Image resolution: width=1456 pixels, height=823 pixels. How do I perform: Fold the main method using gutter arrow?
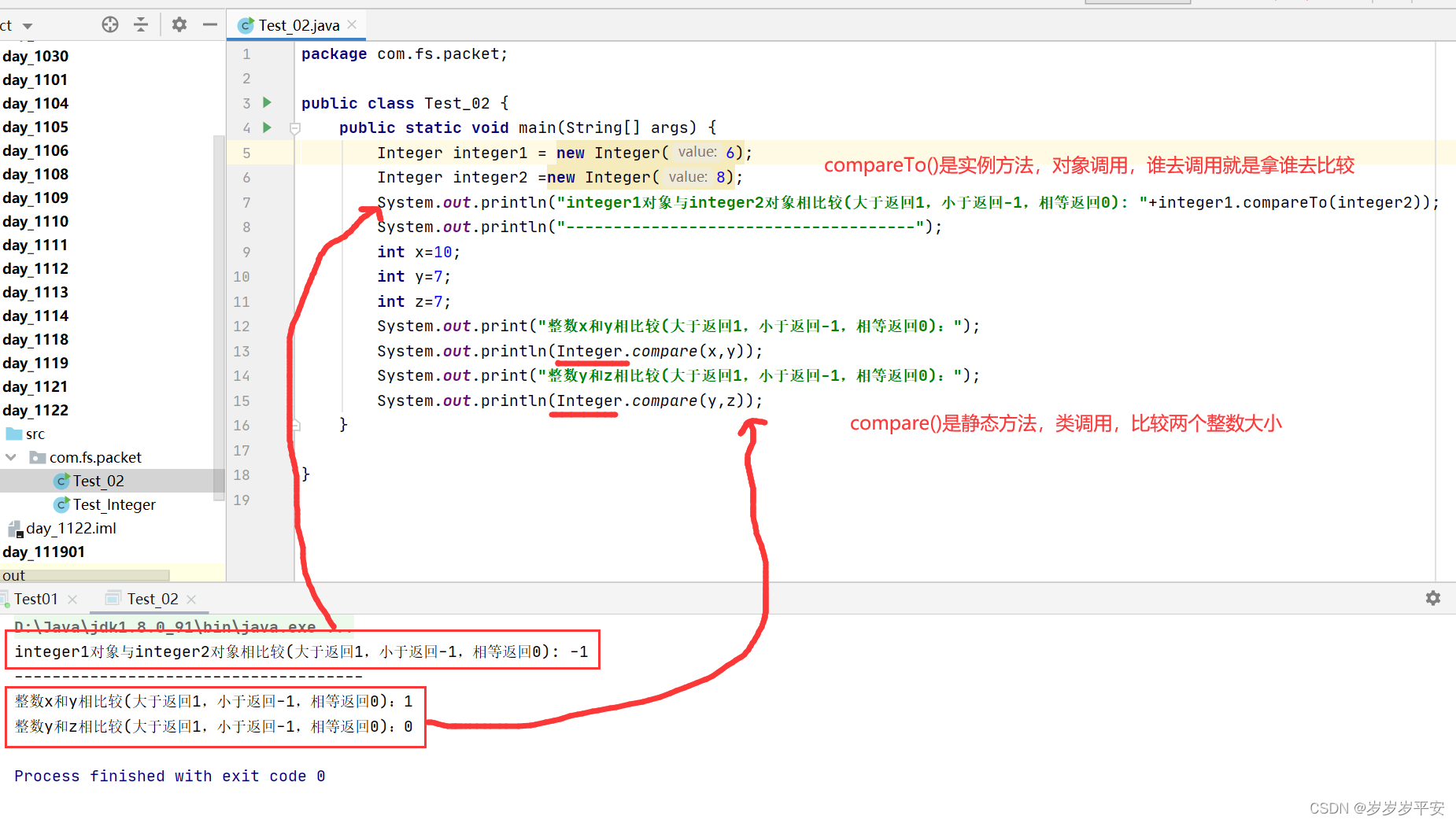click(294, 127)
